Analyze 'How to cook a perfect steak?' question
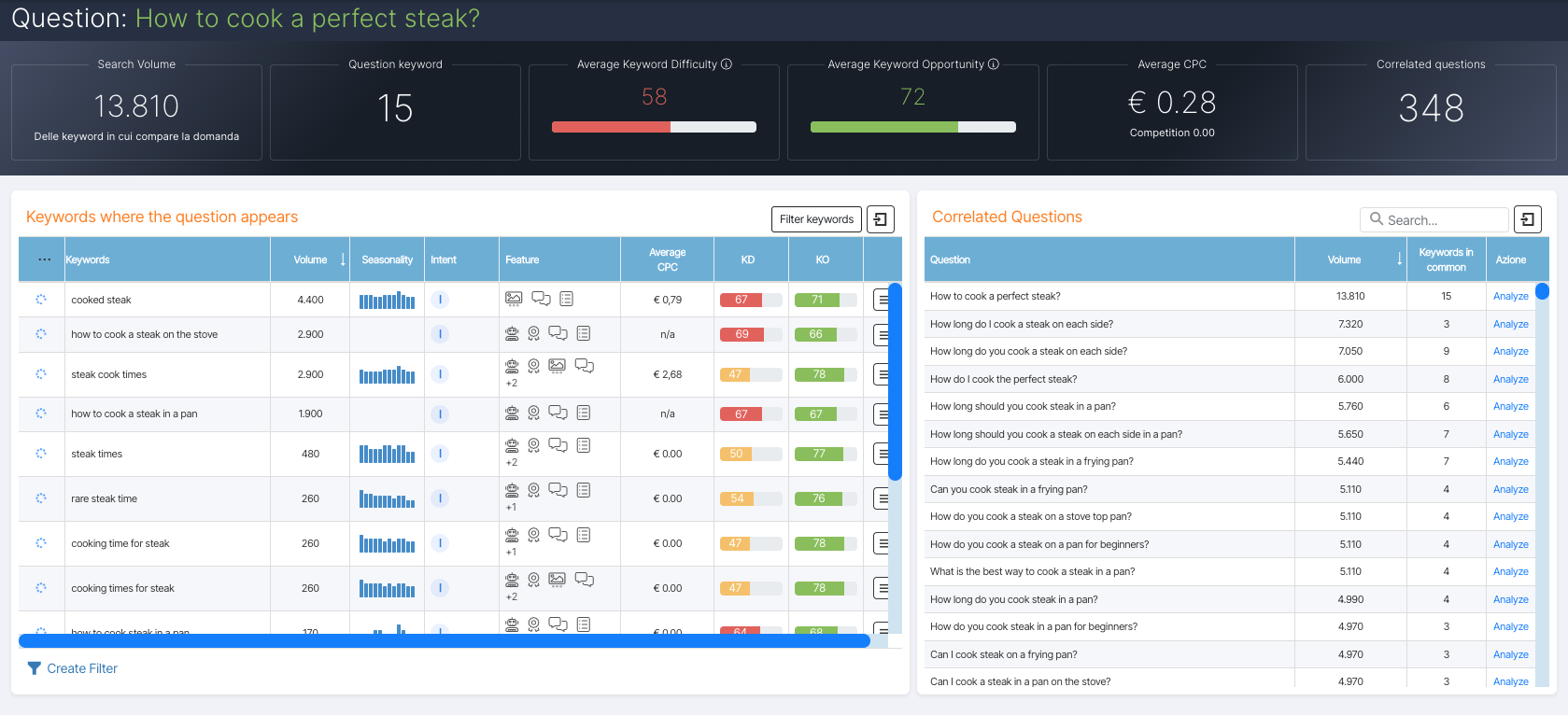 [1510, 296]
